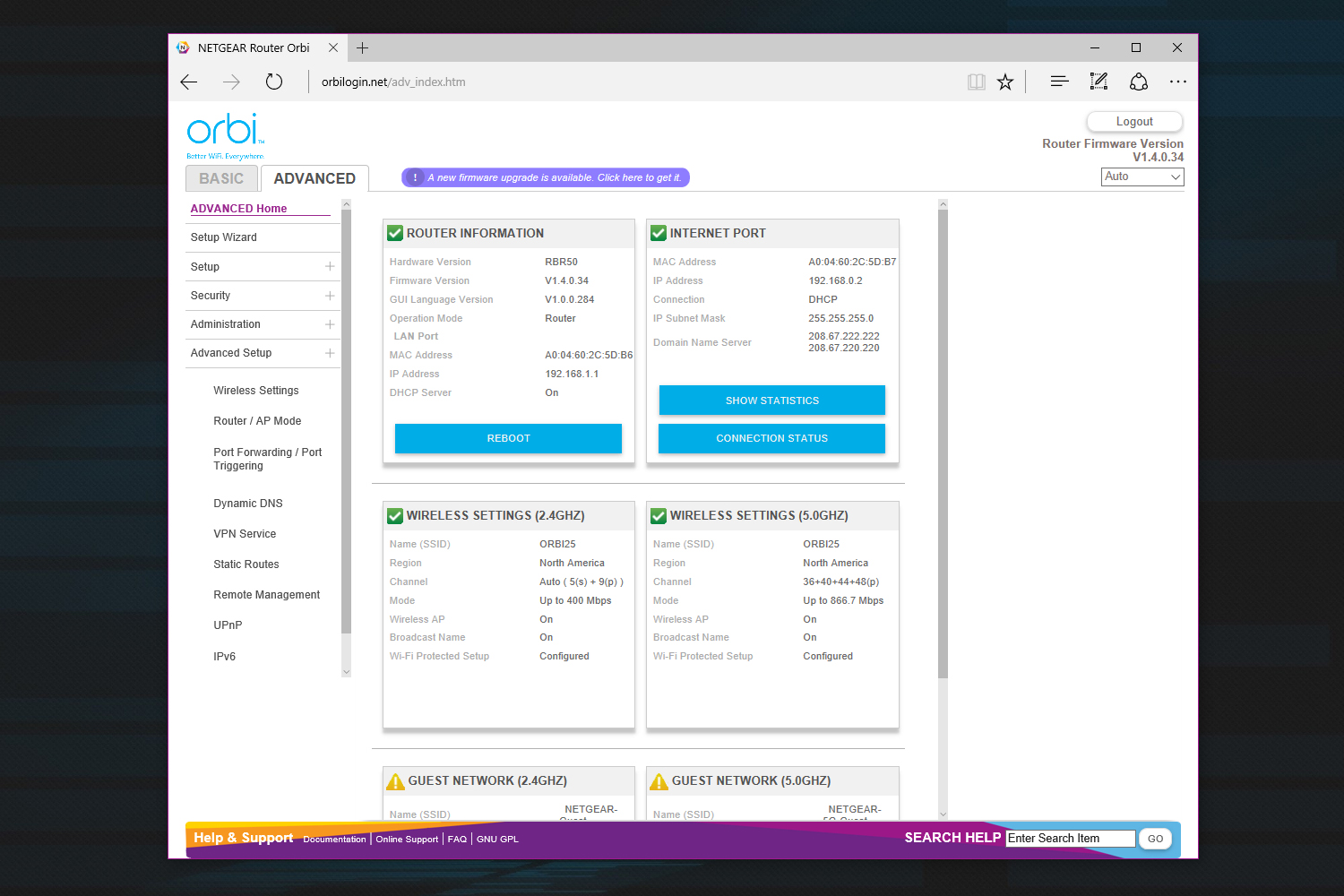Expand the Setup menu section
The height and width of the screenshot is (896, 1344).
pyautogui.click(x=330, y=266)
